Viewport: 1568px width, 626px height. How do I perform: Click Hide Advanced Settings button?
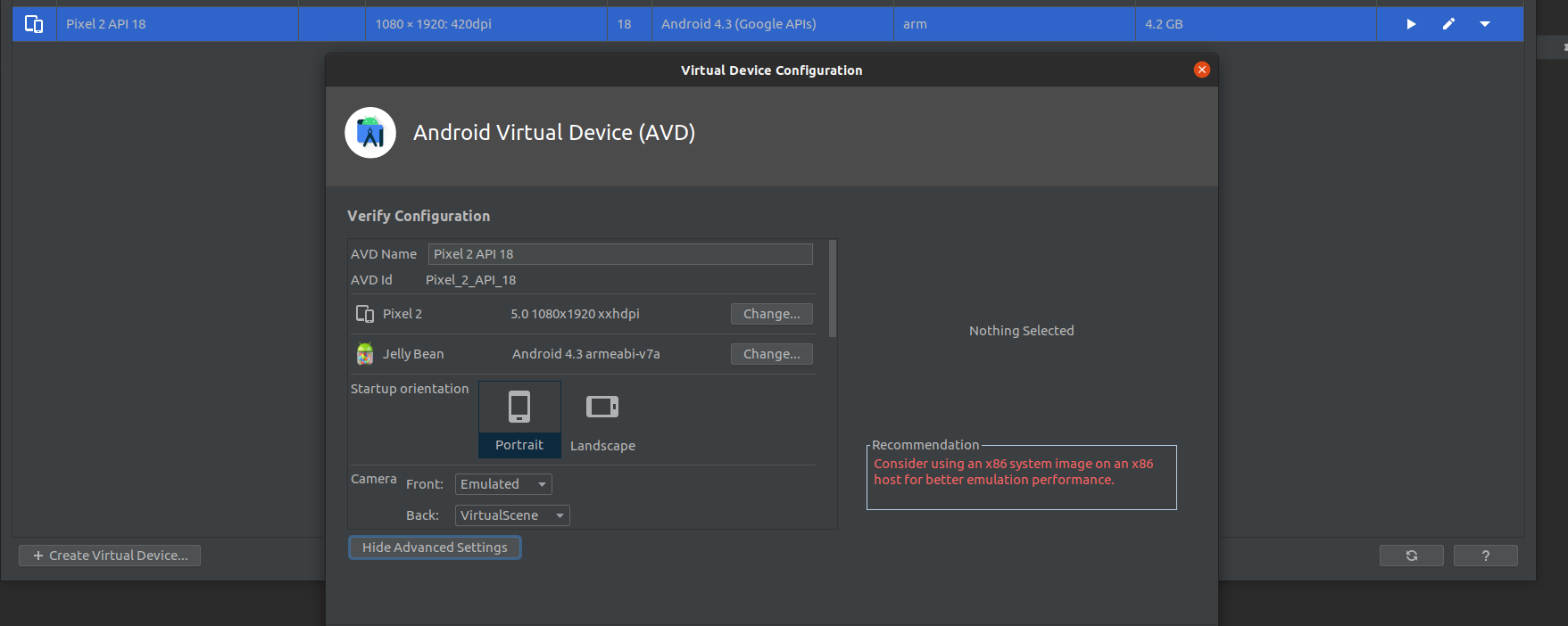pos(435,548)
